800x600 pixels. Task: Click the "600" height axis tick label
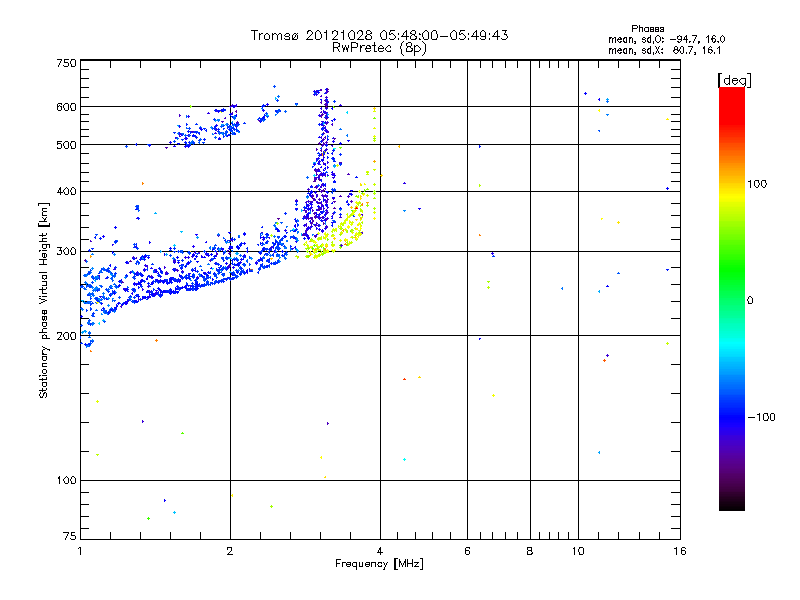pyautogui.click(x=66, y=107)
